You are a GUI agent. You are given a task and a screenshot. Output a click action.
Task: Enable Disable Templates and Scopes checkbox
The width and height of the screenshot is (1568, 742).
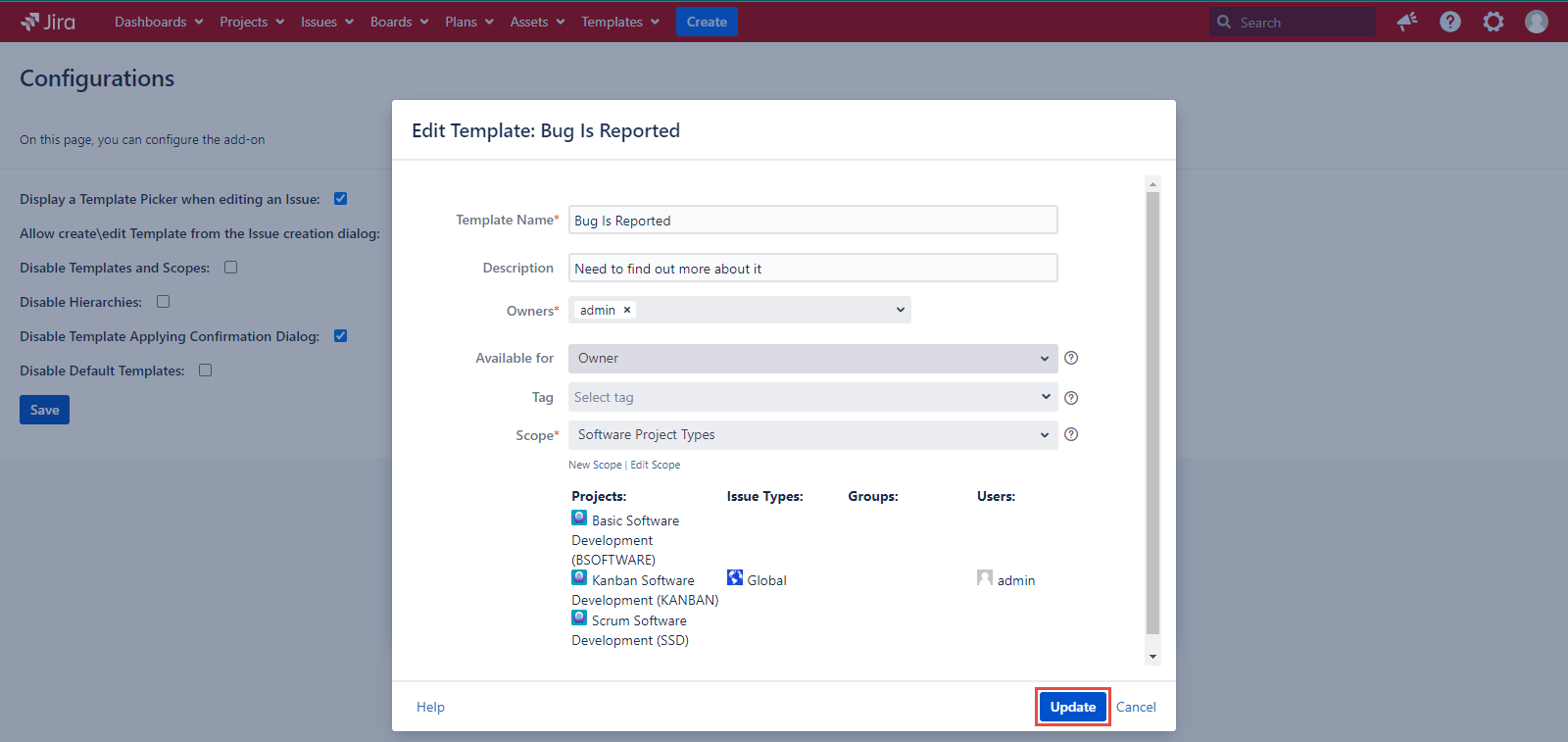pyautogui.click(x=231, y=268)
